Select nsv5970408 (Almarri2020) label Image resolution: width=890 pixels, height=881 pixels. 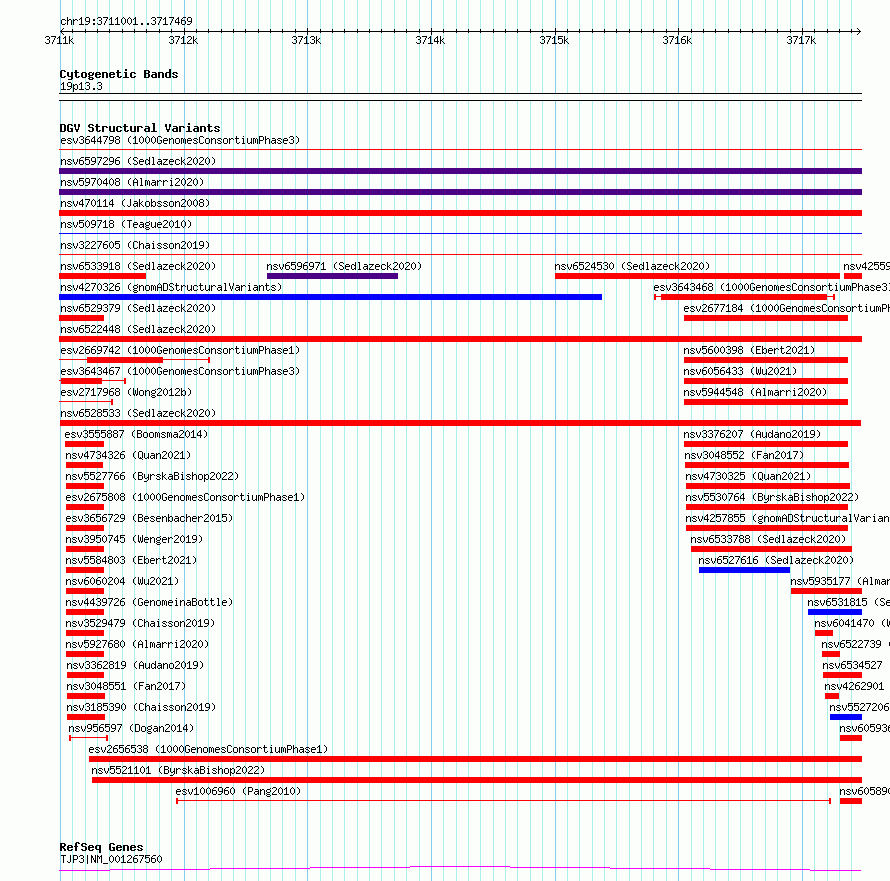pyautogui.click(x=132, y=182)
